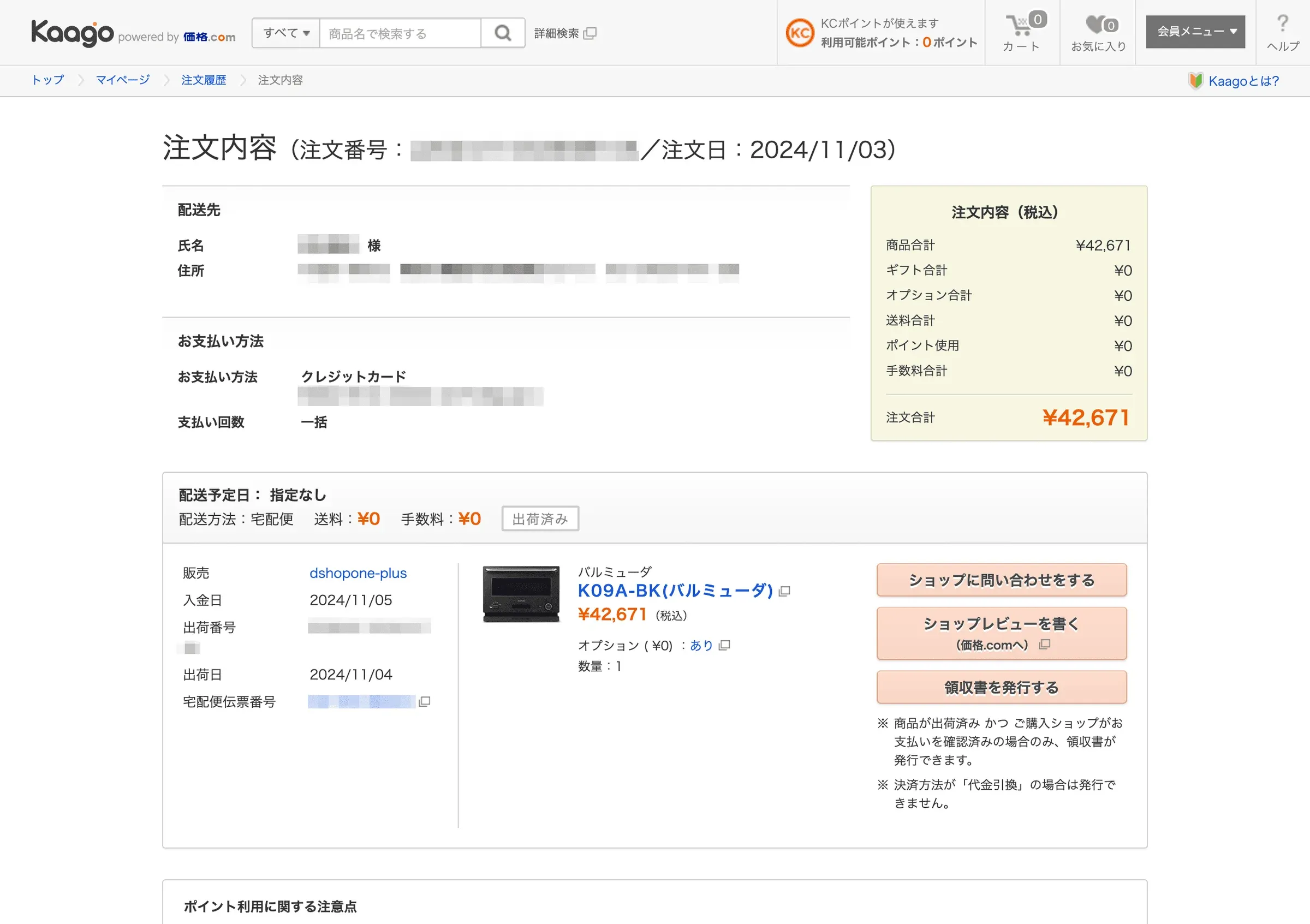
Task: Click the BALMUDA oven product thumbnail
Action: coord(521,593)
